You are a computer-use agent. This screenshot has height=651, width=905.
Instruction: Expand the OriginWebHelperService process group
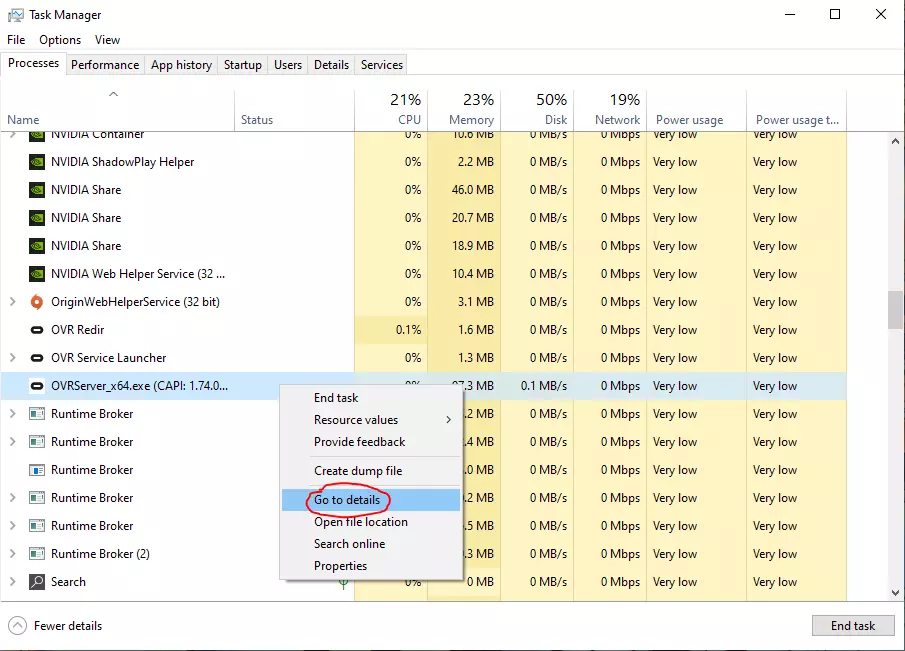click(x=12, y=302)
